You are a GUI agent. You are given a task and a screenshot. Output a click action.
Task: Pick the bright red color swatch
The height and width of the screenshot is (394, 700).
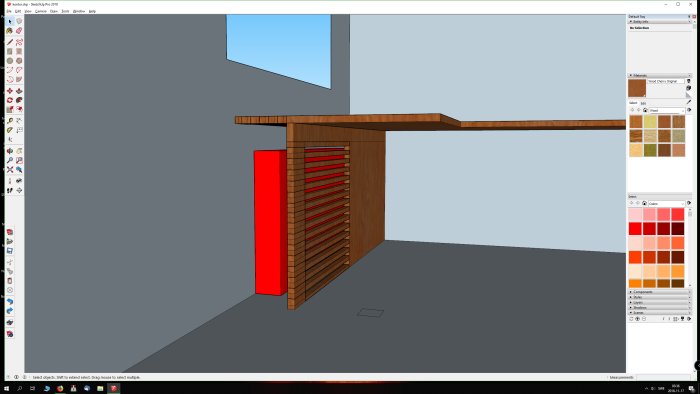tap(635, 228)
